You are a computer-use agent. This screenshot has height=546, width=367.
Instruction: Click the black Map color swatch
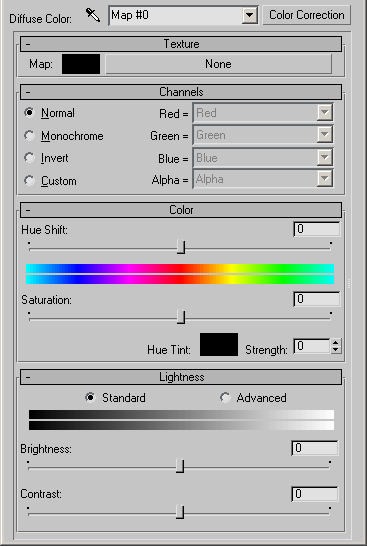pos(81,64)
